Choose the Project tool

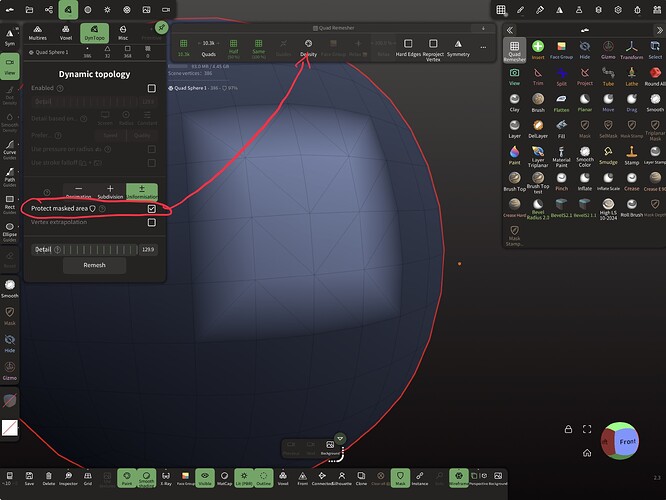(585, 76)
